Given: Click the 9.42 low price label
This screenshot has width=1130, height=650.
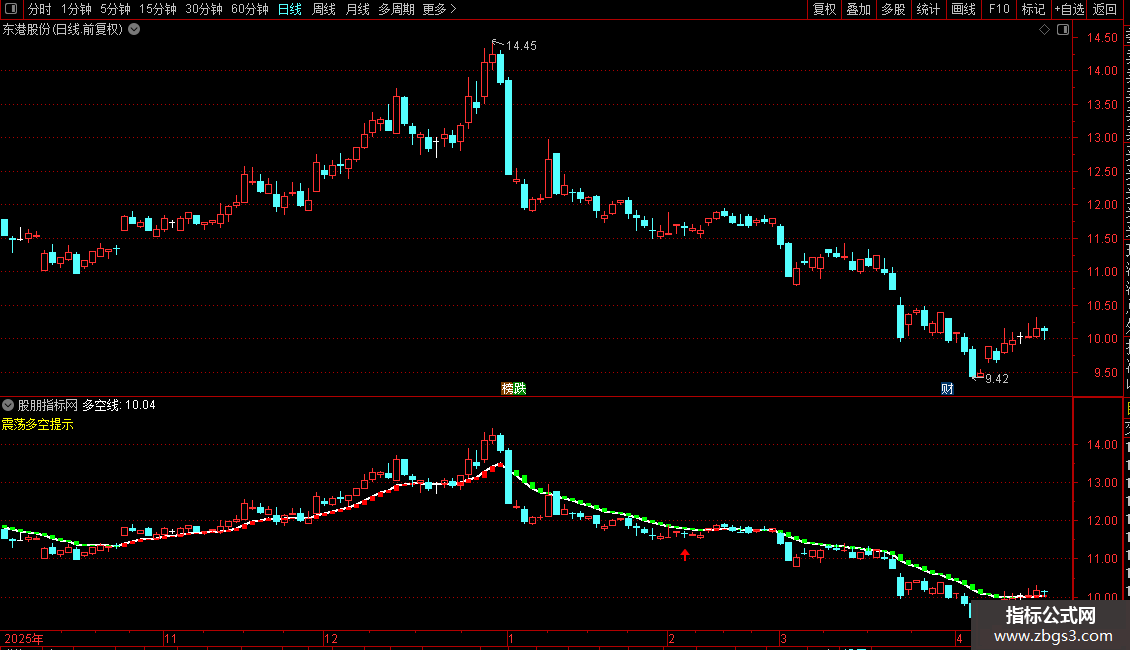Looking at the screenshot, I should click(x=997, y=379).
